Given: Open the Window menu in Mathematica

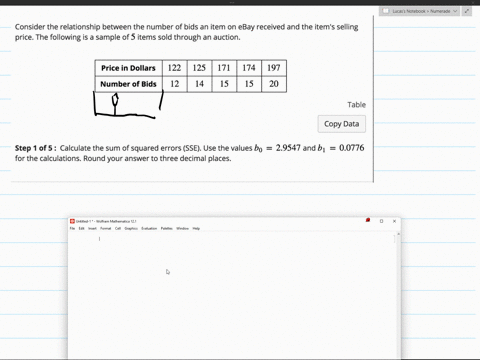Looking at the screenshot, I should (x=182, y=228).
